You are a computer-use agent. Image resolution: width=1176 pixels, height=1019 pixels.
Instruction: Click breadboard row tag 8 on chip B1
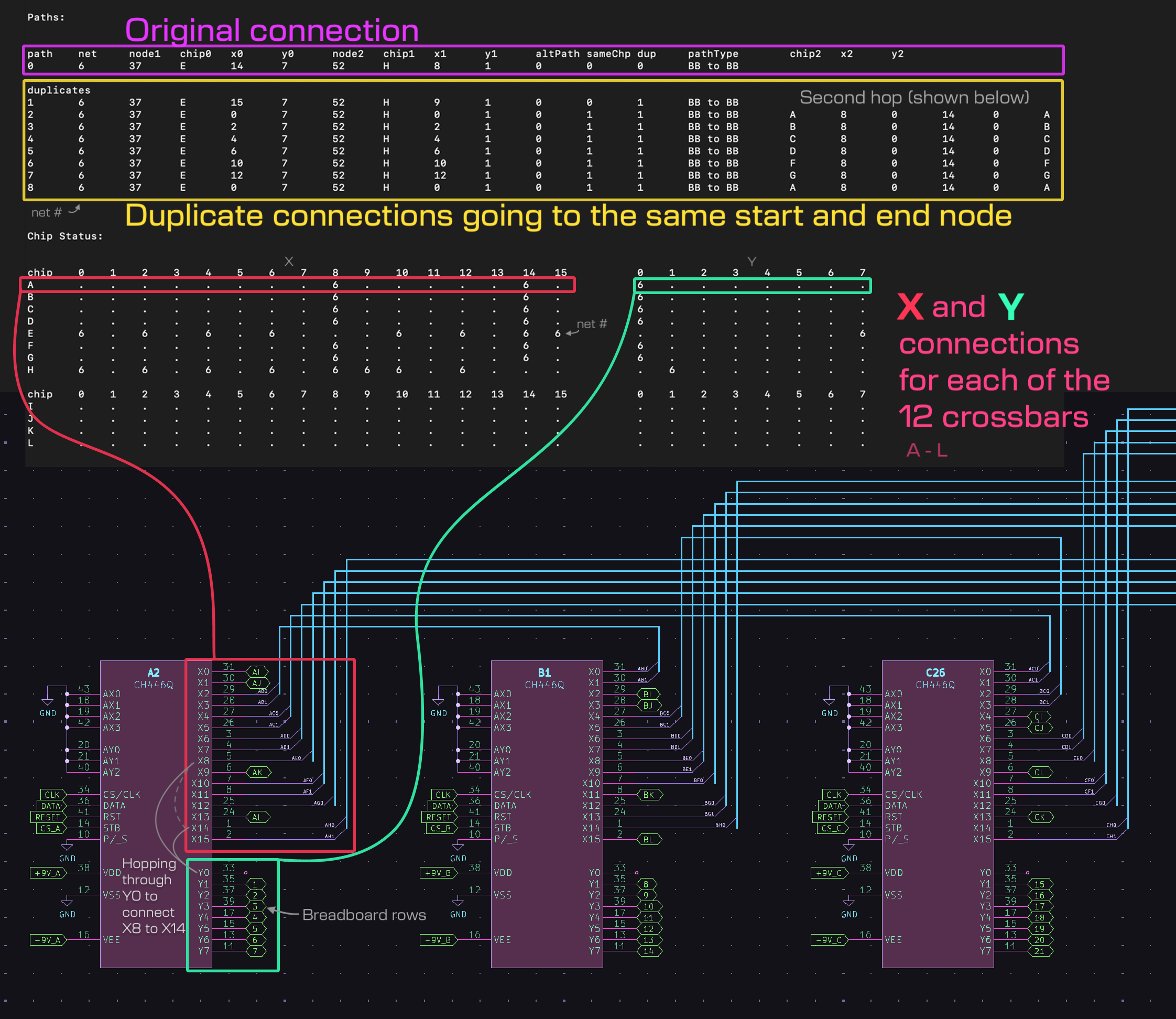coord(647,884)
